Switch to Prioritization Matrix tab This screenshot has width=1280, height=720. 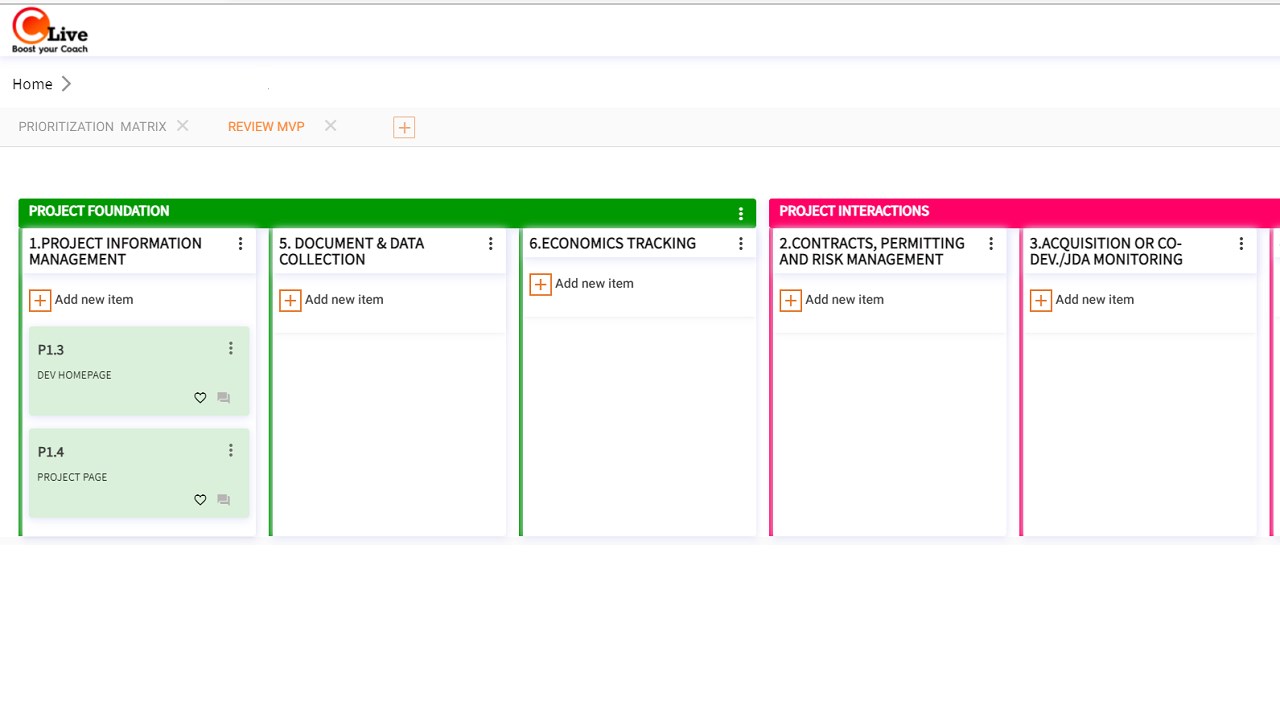coord(92,127)
